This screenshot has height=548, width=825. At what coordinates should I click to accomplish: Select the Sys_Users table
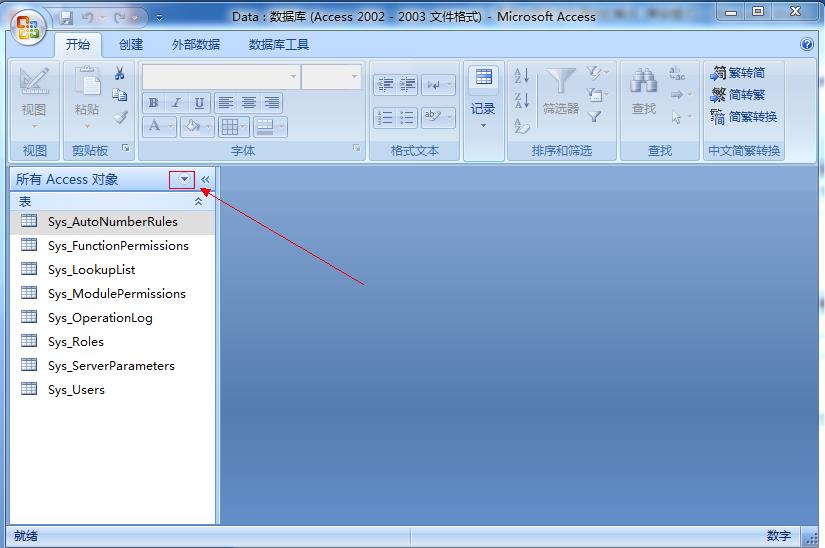112,390
